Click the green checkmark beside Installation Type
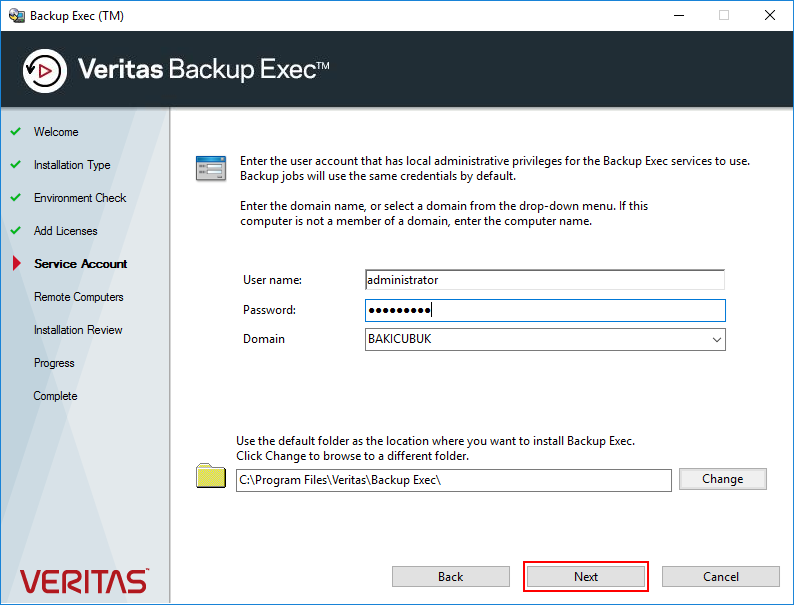Viewport: 794px width, 605px height. tap(16, 164)
